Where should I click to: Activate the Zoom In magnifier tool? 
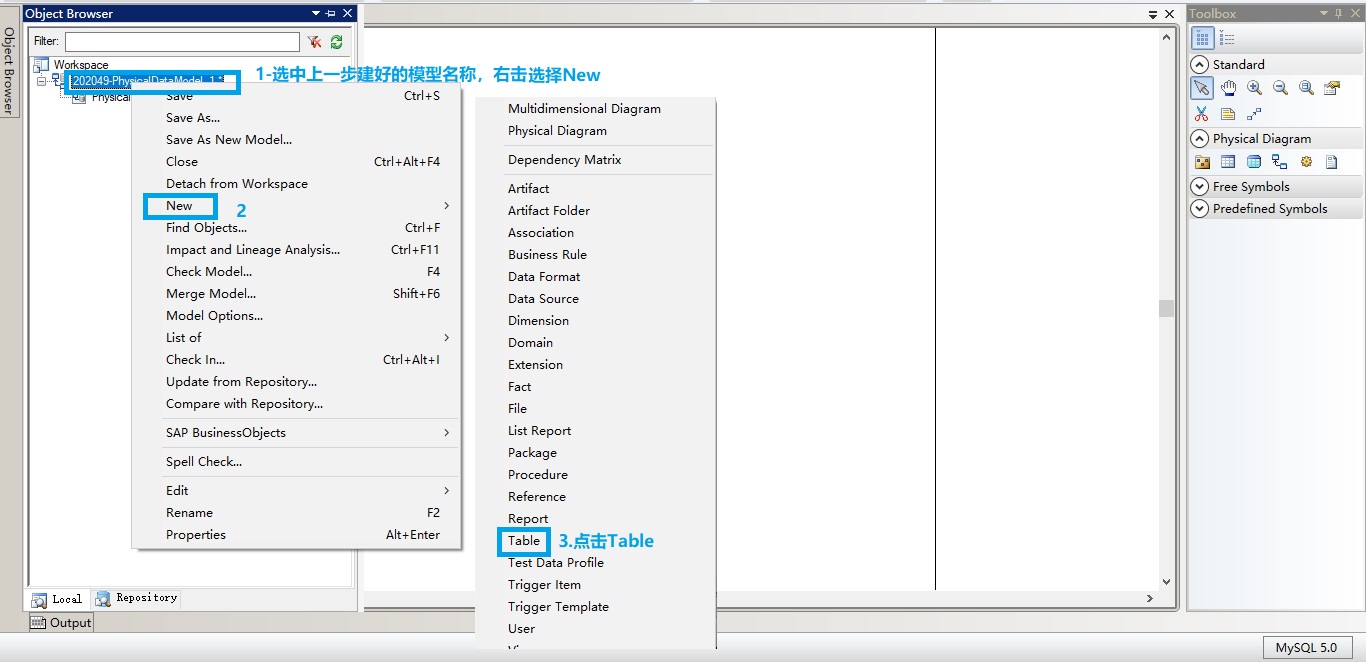click(x=1254, y=87)
